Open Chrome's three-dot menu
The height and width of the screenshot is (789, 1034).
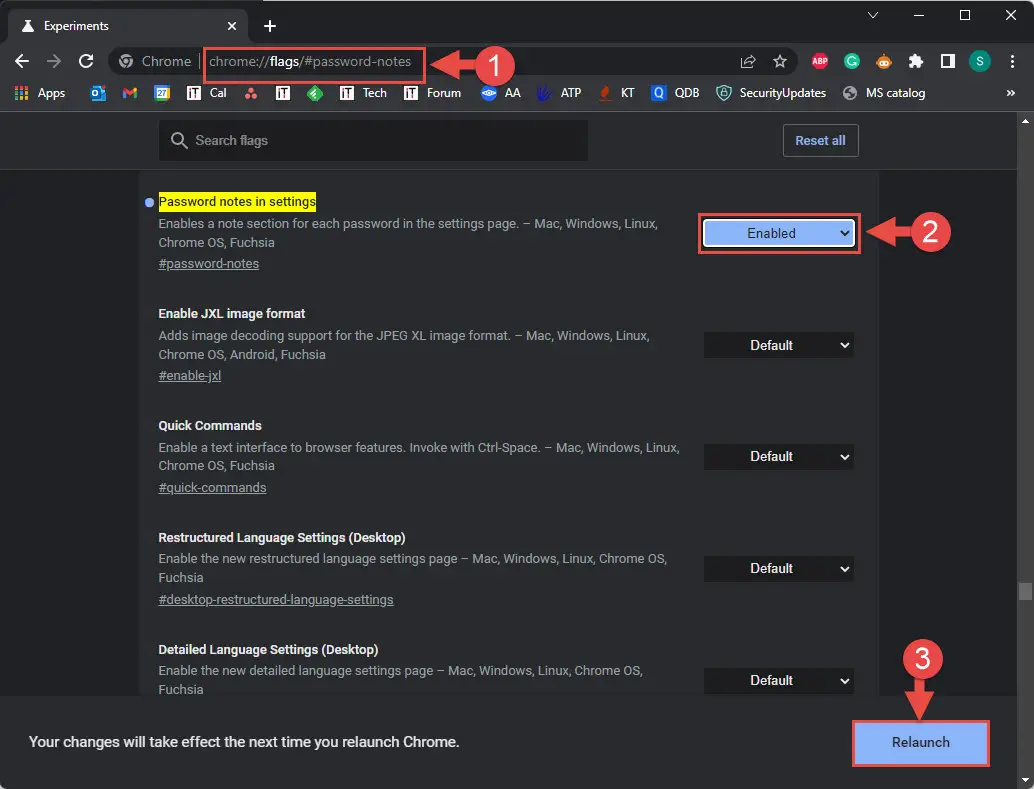click(1012, 61)
